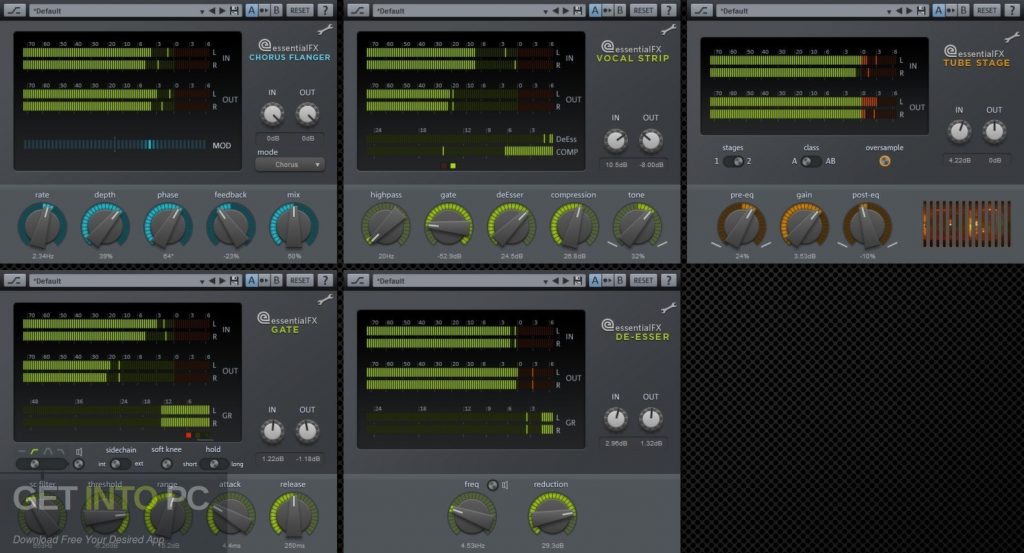Screen dimensions: 1024x553
Task: Save preset with floppy icon in De-Esser
Action: pos(577,281)
